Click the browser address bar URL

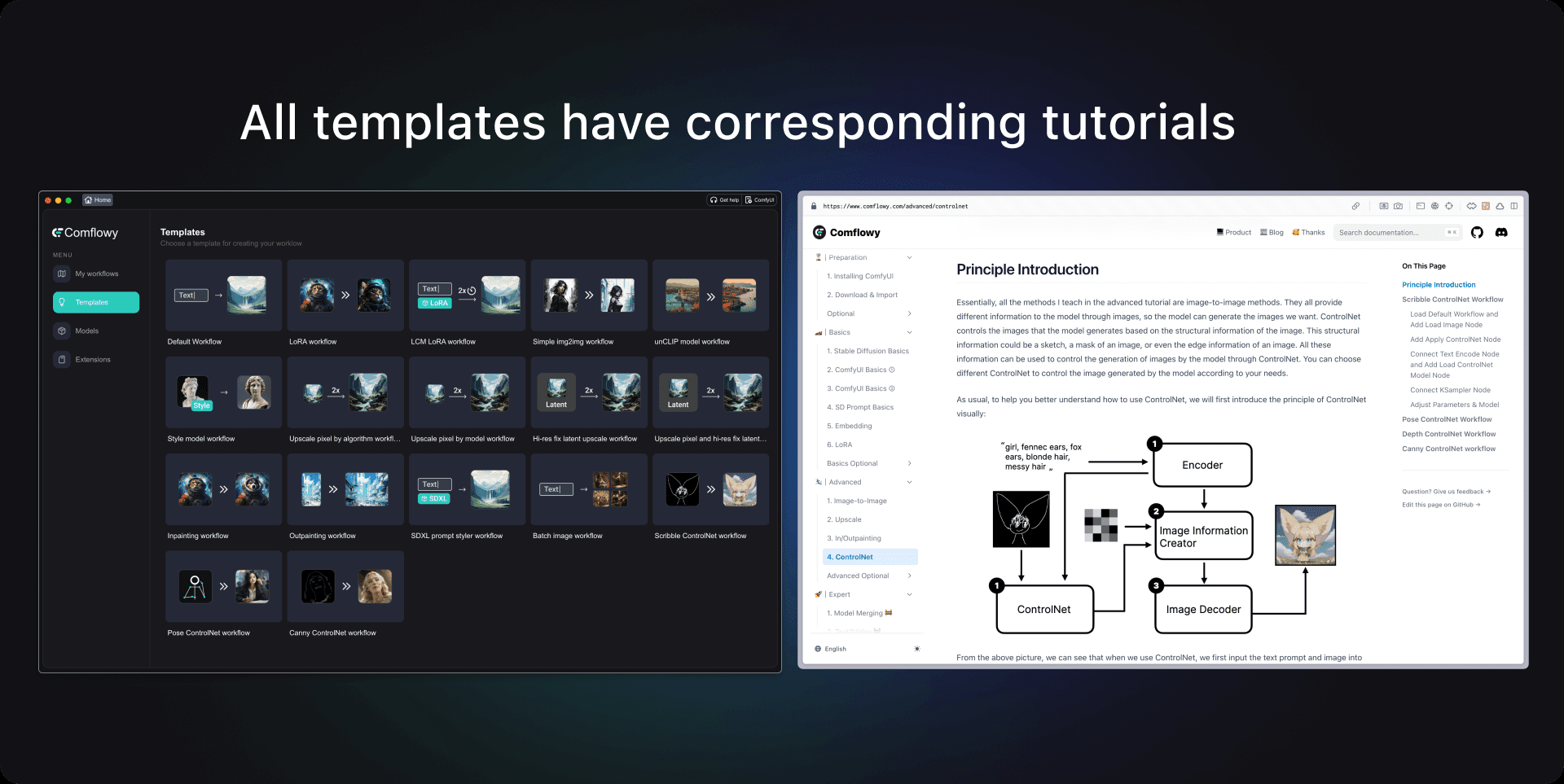895,206
